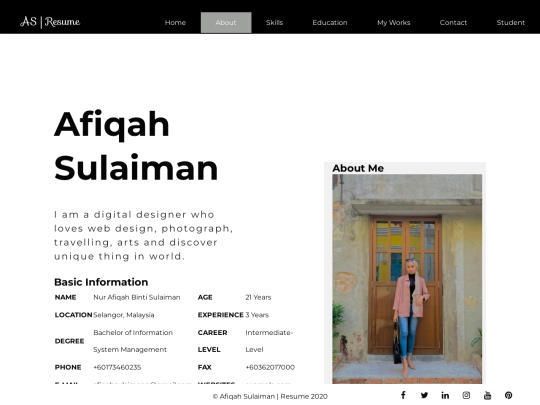Click the degree text Bachelor of Information

(x=133, y=333)
